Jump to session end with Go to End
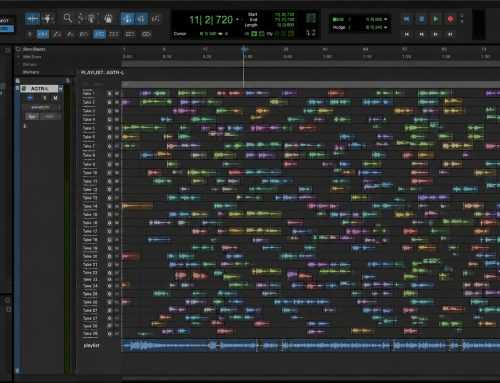The height and width of the screenshot is (383, 500). click(x=450, y=34)
